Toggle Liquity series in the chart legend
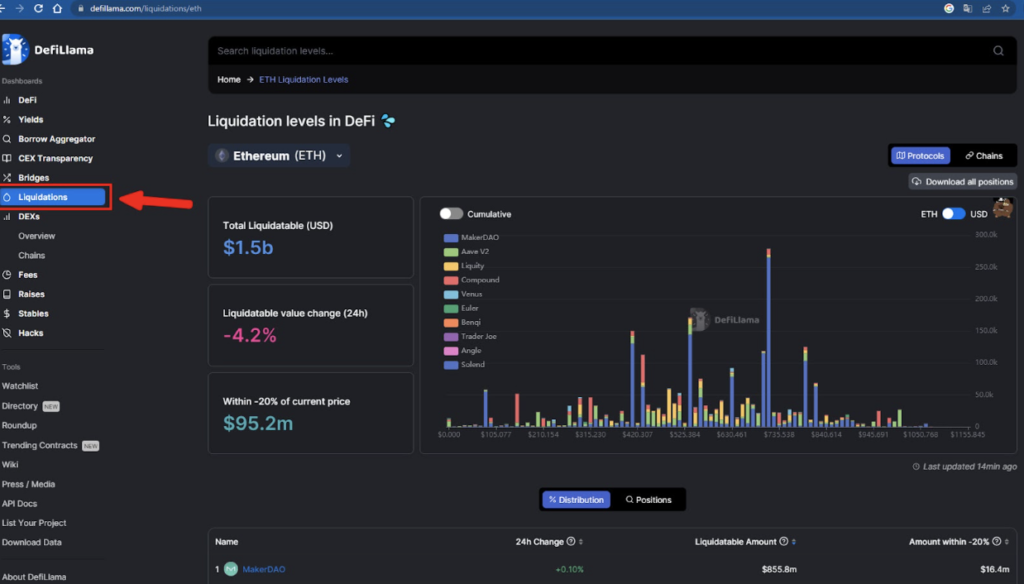The image size is (1024, 584). [464, 266]
